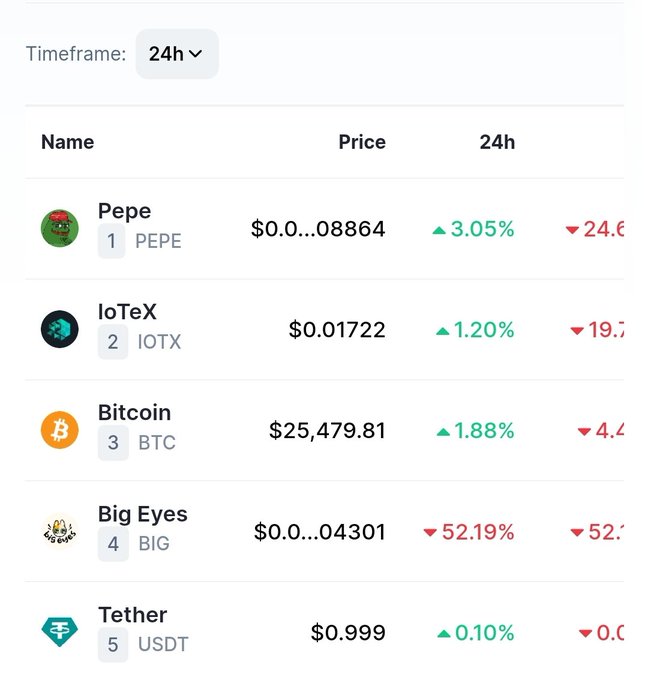
Task: Click the red down arrow beside 52.19%
Action: 430,532
